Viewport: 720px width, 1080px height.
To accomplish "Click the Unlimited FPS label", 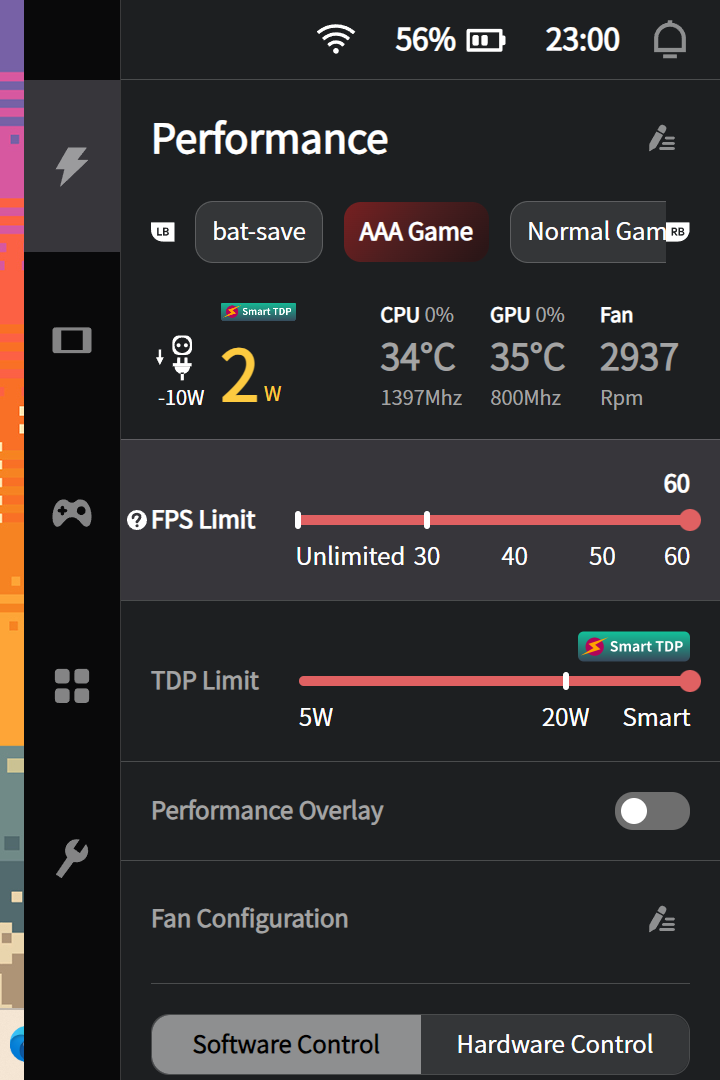I will [x=350, y=556].
